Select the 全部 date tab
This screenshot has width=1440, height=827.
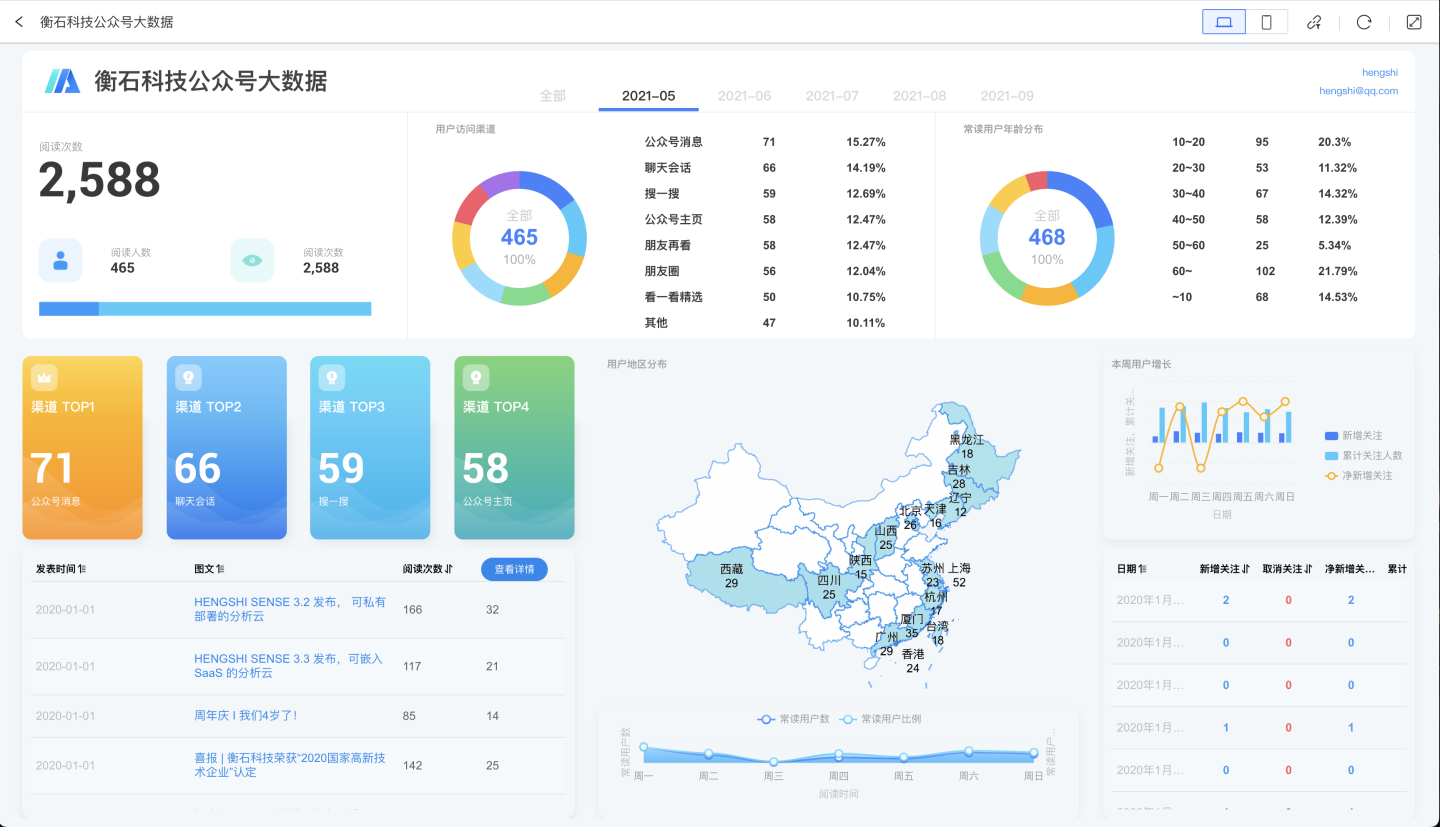click(552, 96)
